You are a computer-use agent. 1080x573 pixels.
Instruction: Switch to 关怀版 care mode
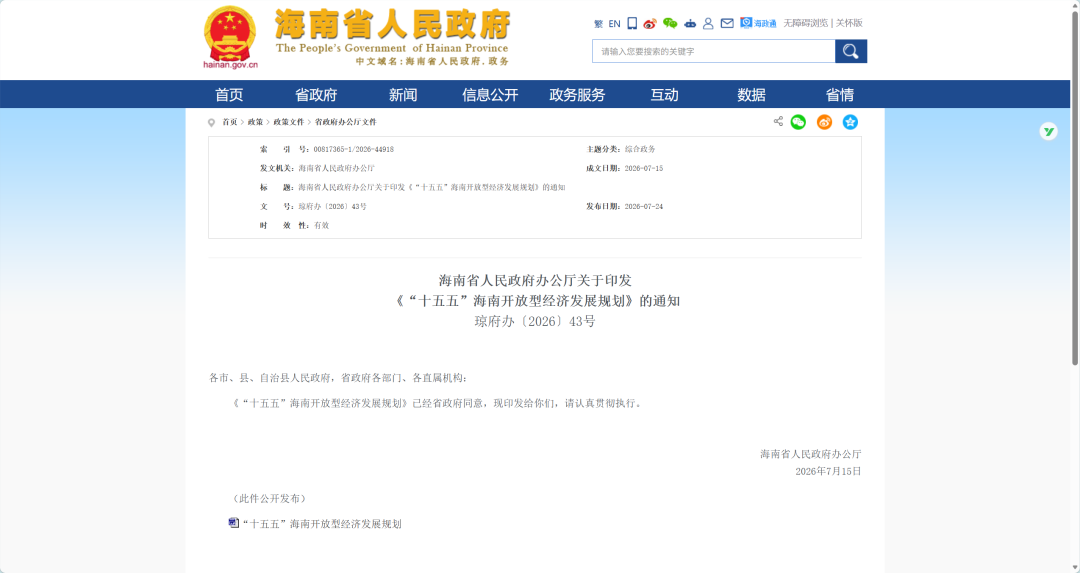[849, 23]
